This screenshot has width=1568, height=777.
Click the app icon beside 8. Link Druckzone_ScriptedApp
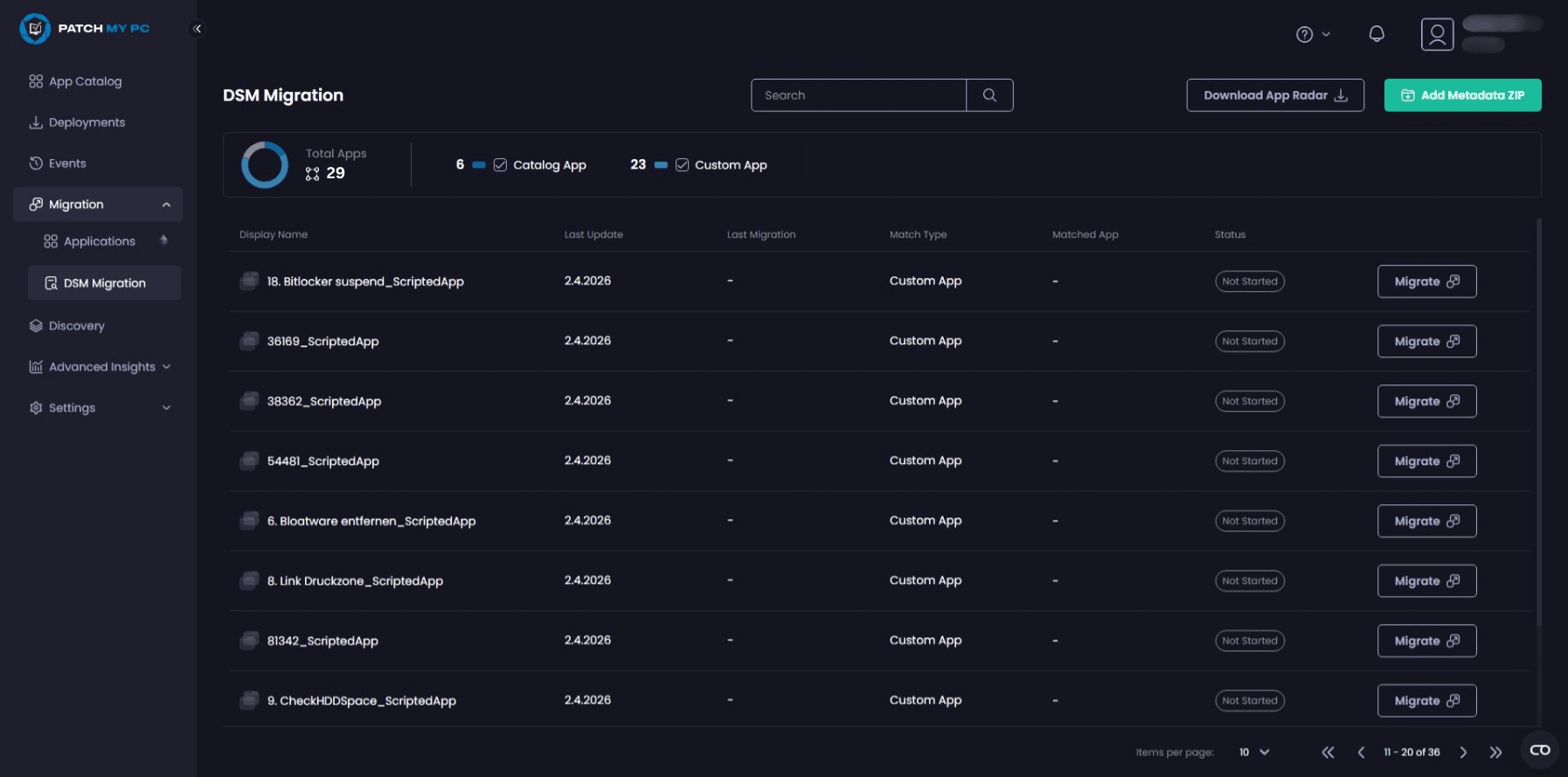(x=249, y=580)
